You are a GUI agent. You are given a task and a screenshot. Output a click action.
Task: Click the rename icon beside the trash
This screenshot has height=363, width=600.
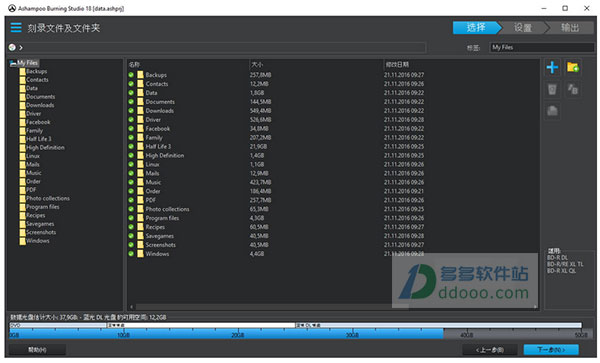pos(573,90)
